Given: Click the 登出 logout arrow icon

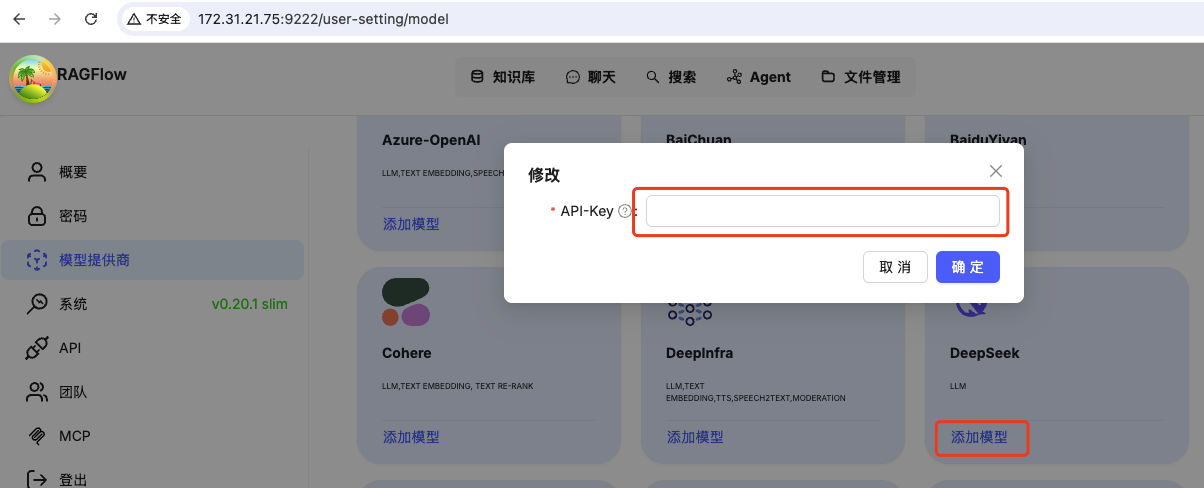Looking at the screenshot, I should coord(37,479).
